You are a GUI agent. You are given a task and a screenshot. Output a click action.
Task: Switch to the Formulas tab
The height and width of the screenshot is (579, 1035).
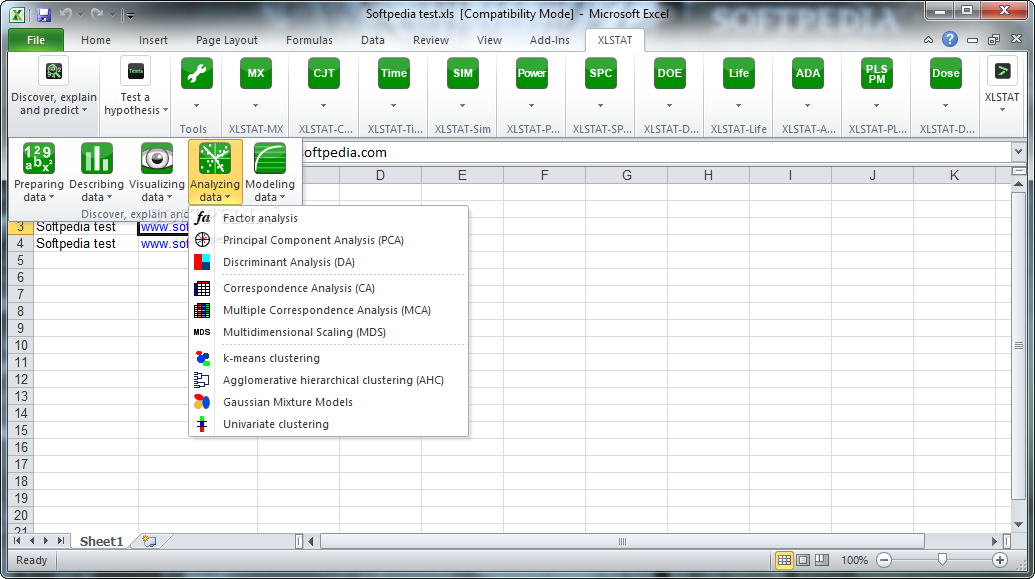309,40
